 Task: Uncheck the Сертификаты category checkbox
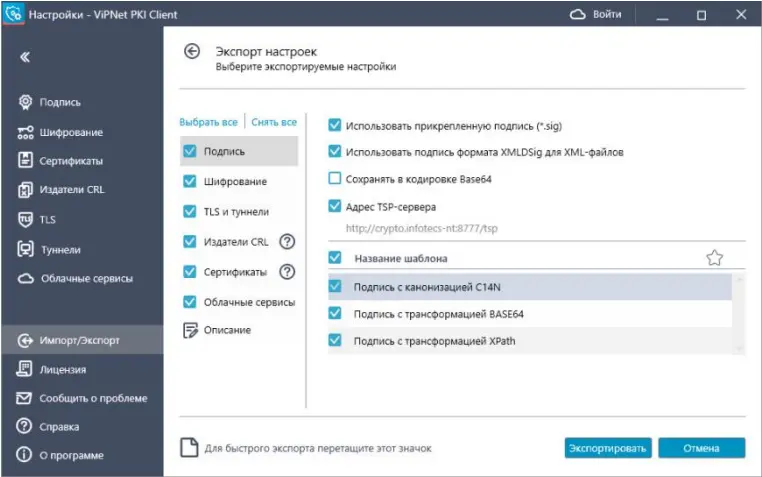(x=190, y=272)
